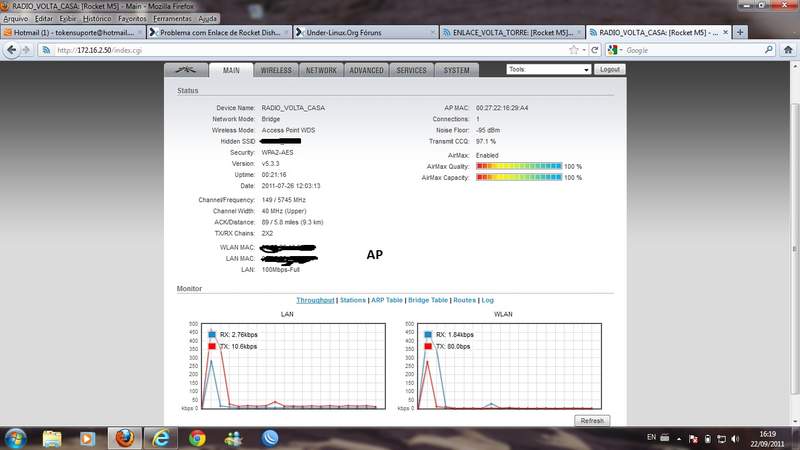
Task: Click the bookmark star icon
Action: (574, 50)
